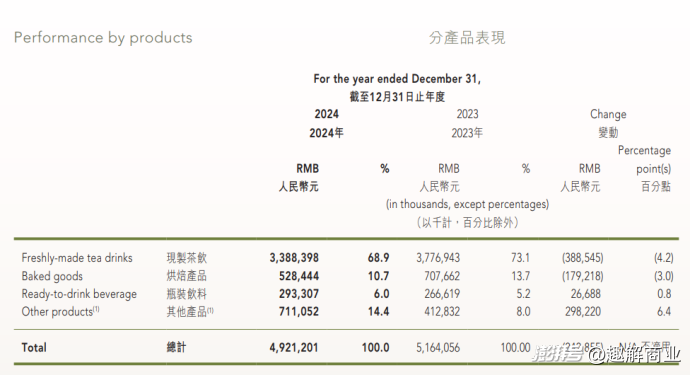The image size is (690, 375).
Task: Select the watermark text @趣解商业
Action: (635, 354)
